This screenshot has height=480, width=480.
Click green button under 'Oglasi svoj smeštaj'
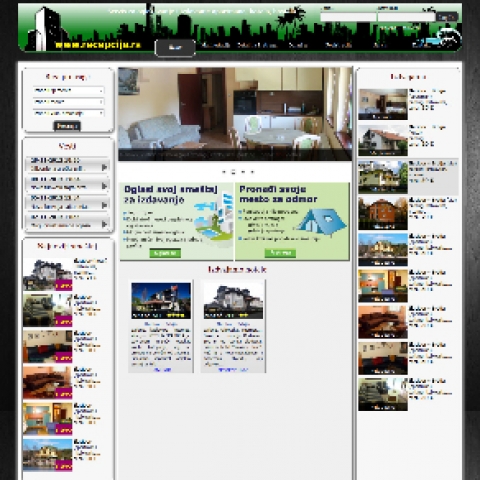click(165, 253)
